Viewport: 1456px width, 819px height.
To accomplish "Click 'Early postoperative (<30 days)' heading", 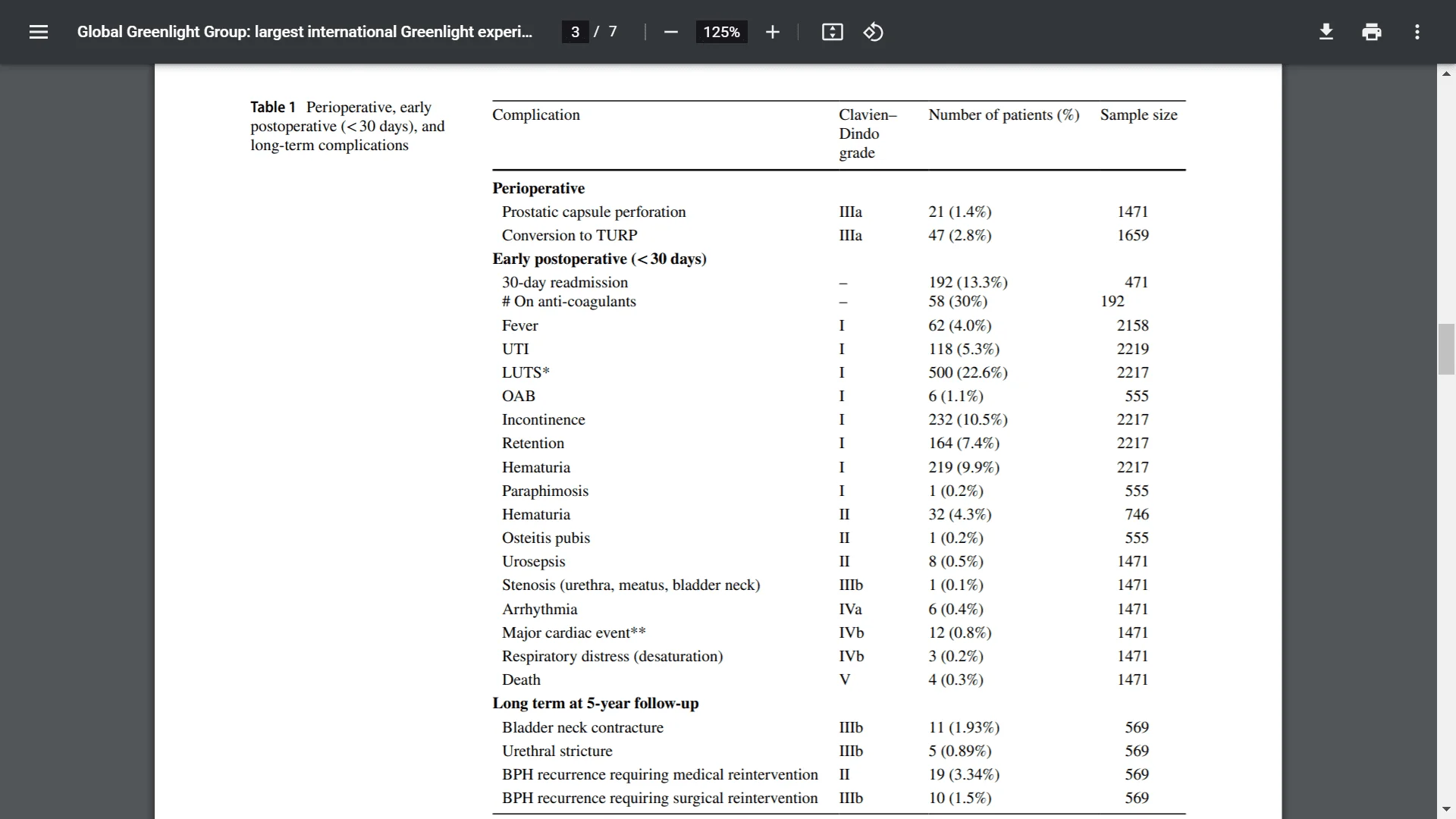I will coord(599,259).
